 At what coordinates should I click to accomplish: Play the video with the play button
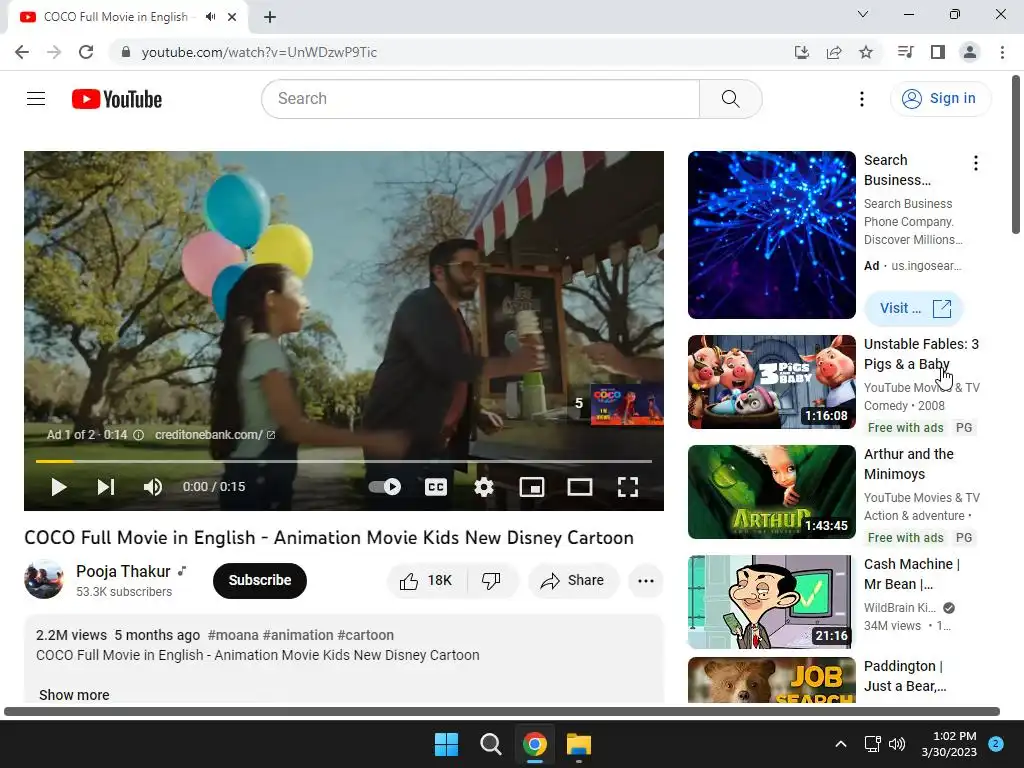[x=59, y=487]
